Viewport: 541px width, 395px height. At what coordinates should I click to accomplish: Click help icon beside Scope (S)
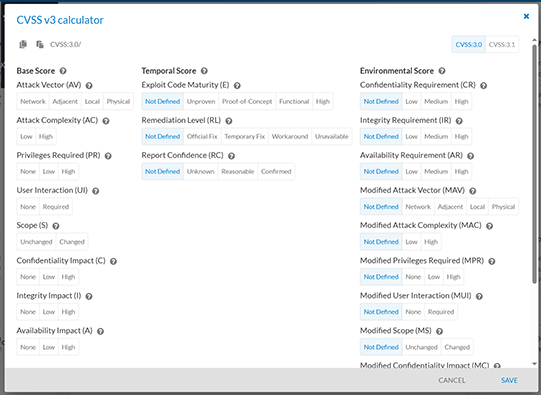point(56,226)
